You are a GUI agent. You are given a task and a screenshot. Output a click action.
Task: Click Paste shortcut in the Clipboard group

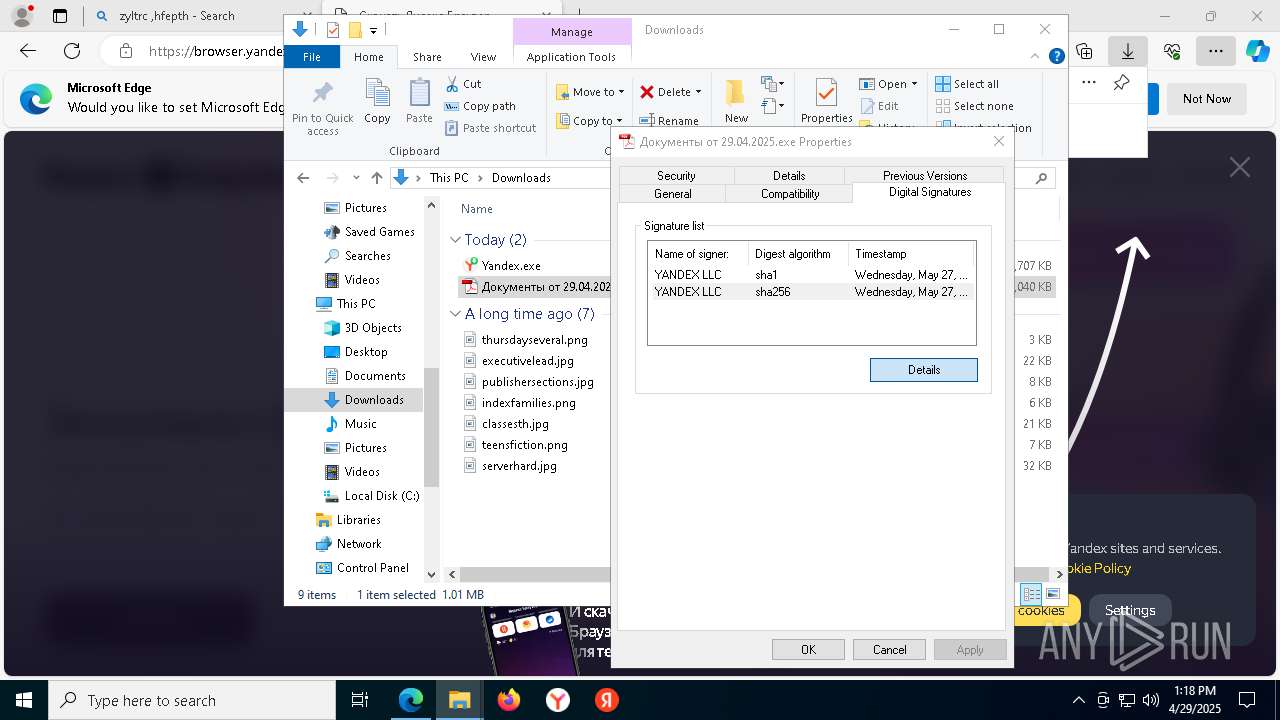tap(490, 128)
